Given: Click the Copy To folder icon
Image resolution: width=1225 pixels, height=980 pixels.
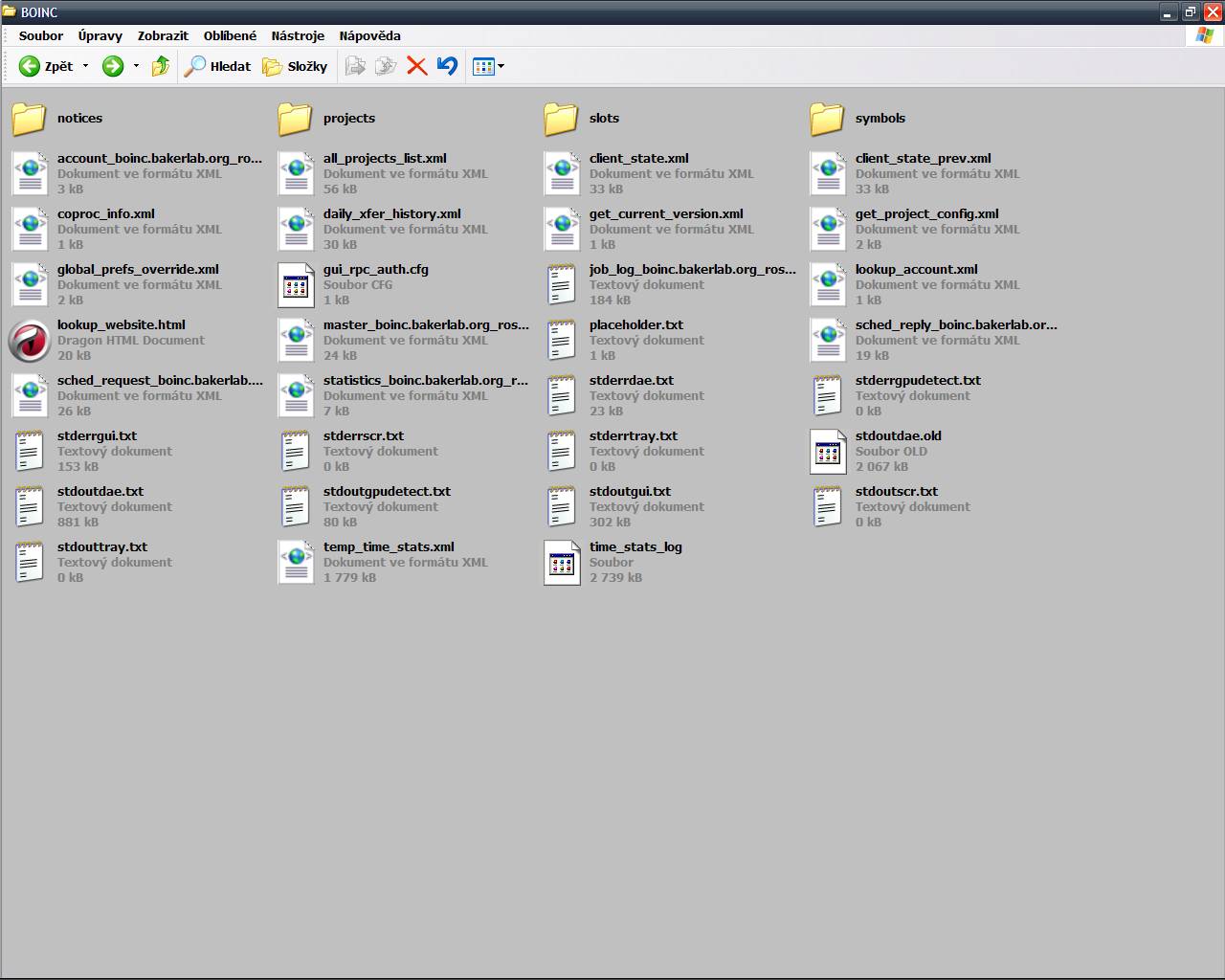Looking at the screenshot, I should pyautogui.click(x=386, y=66).
